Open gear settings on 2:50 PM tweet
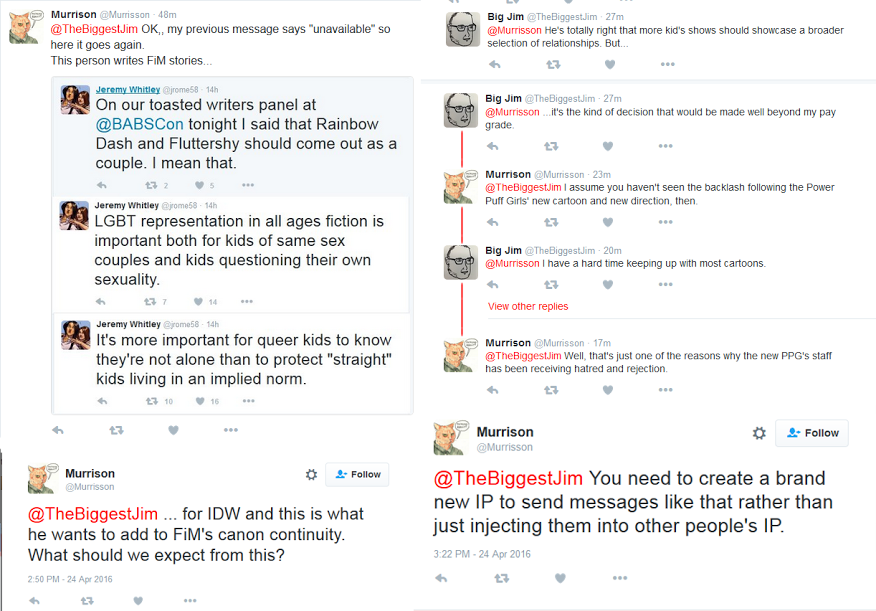 click(311, 474)
